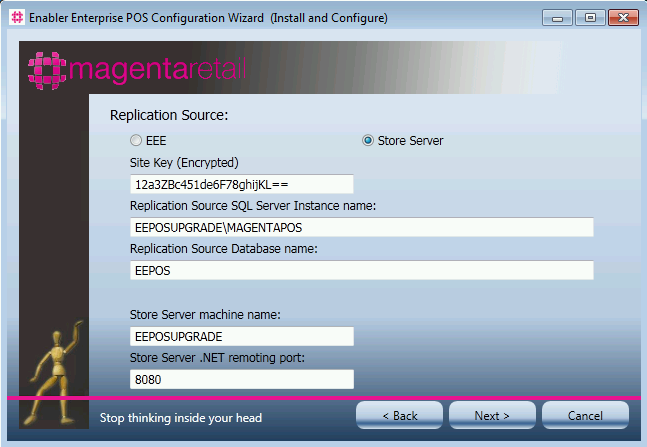
Task: Click the Site Key (Encrypted) input field
Action: coord(242,184)
